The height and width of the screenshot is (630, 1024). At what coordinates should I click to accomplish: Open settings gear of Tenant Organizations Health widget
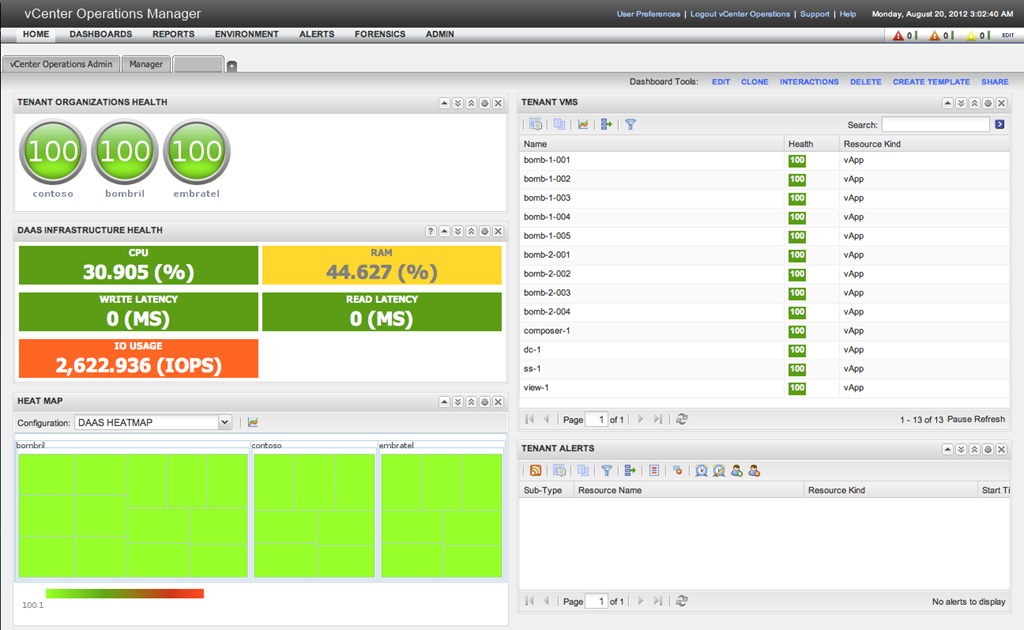(485, 103)
